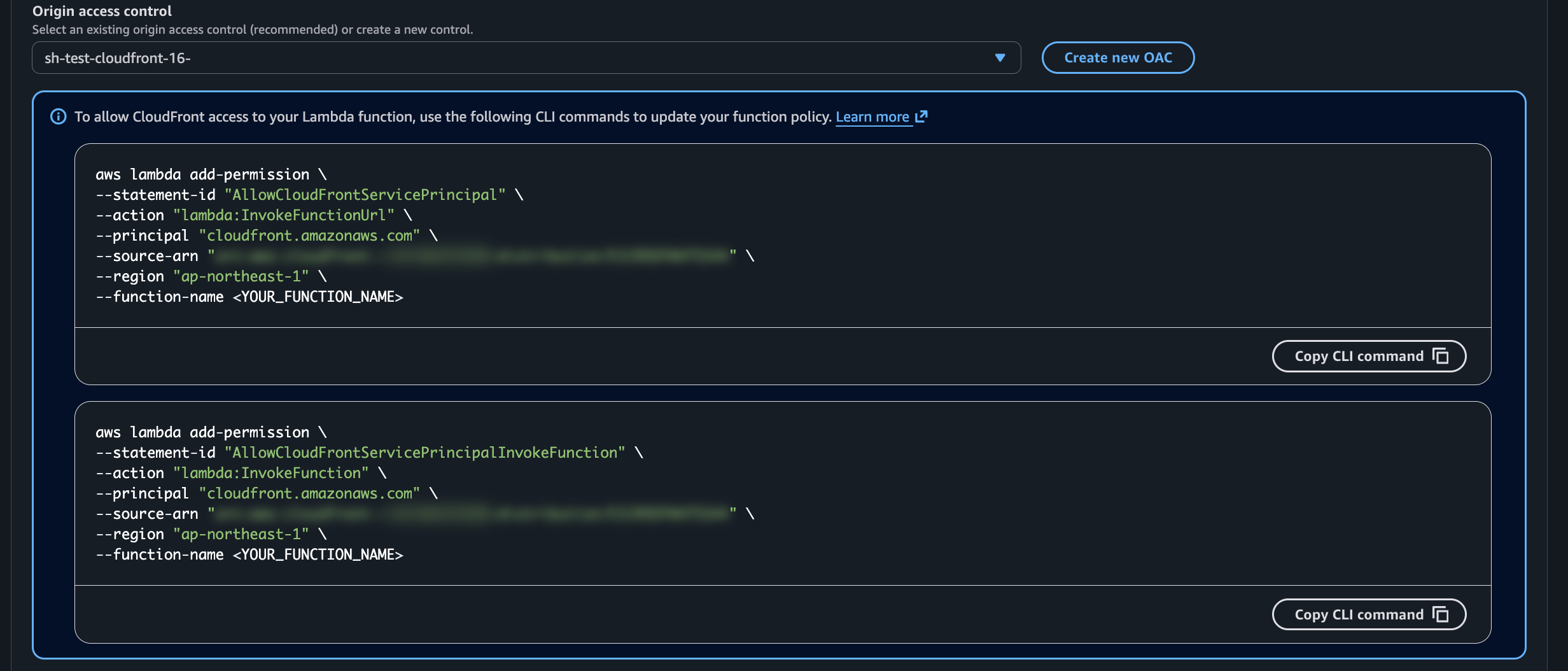The width and height of the screenshot is (1568, 671).
Task: Click <YOUR_FUNCTION_NAME> in the first command
Action: tap(318, 297)
